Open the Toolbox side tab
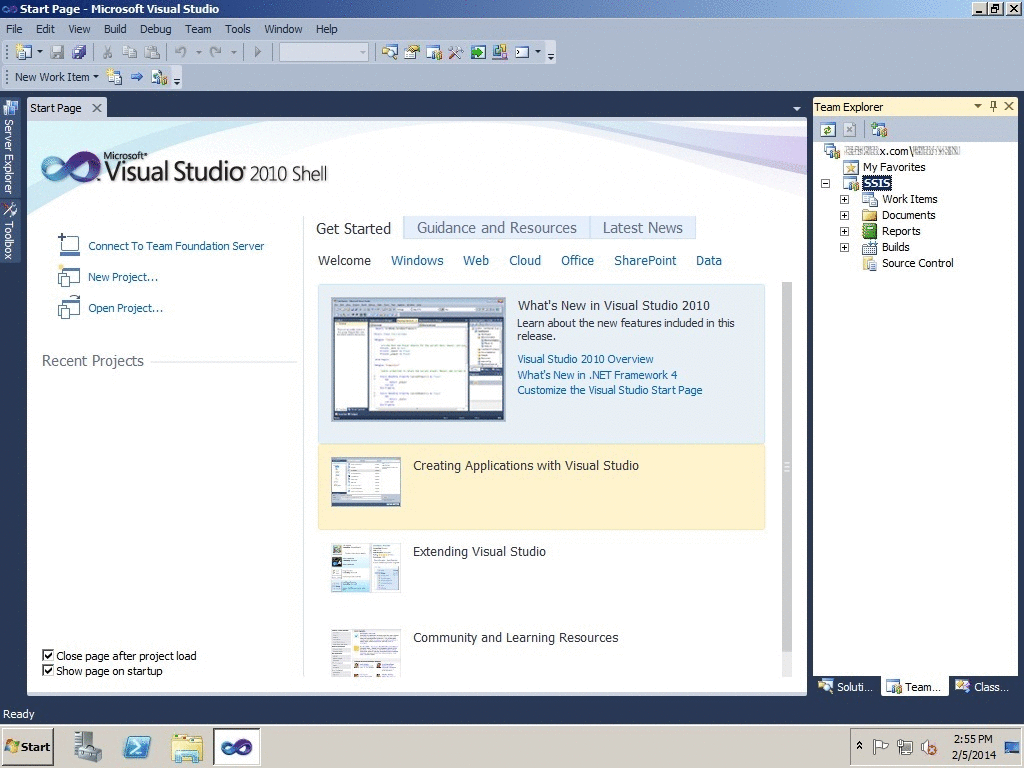Image resolution: width=1024 pixels, height=768 pixels. click(9, 231)
